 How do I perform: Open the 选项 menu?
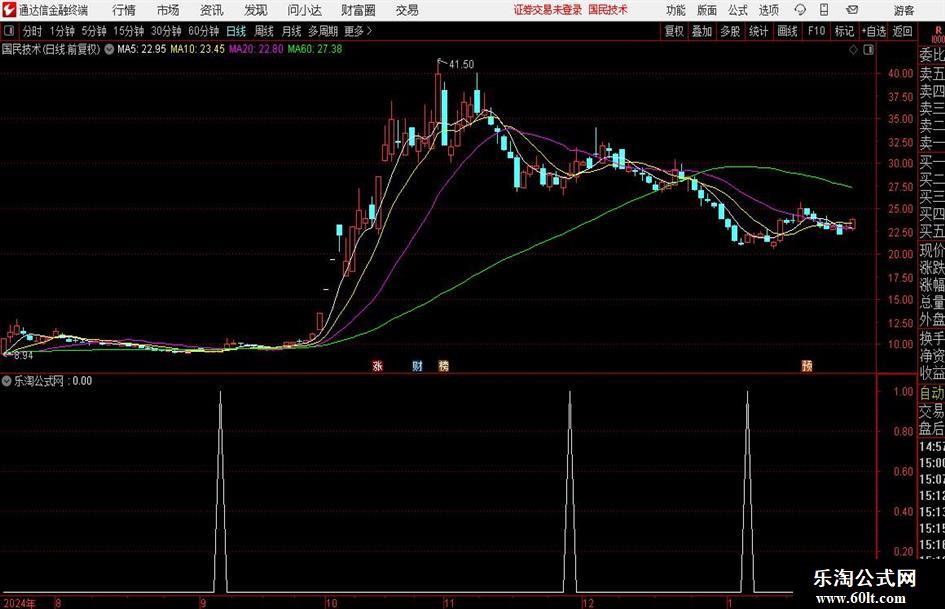(x=768, y=10)
